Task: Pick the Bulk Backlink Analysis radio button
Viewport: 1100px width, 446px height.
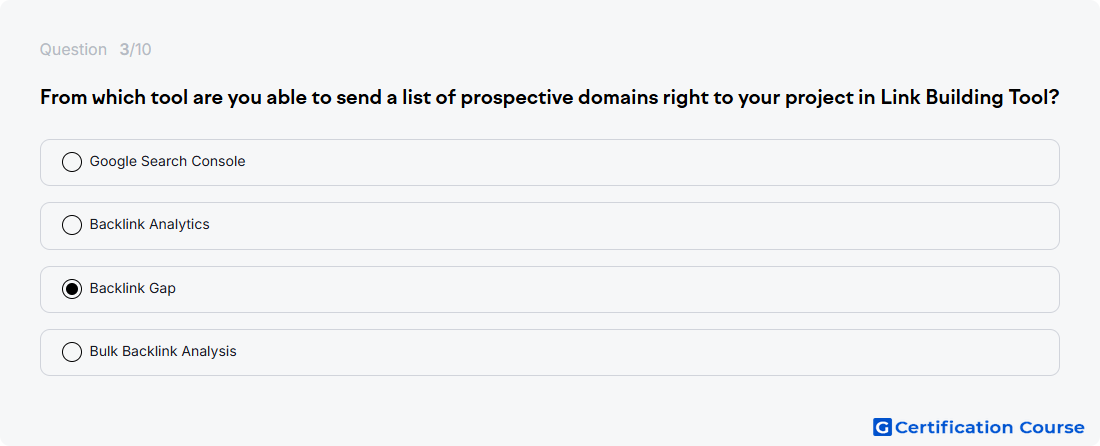Action: pos(72,352)
